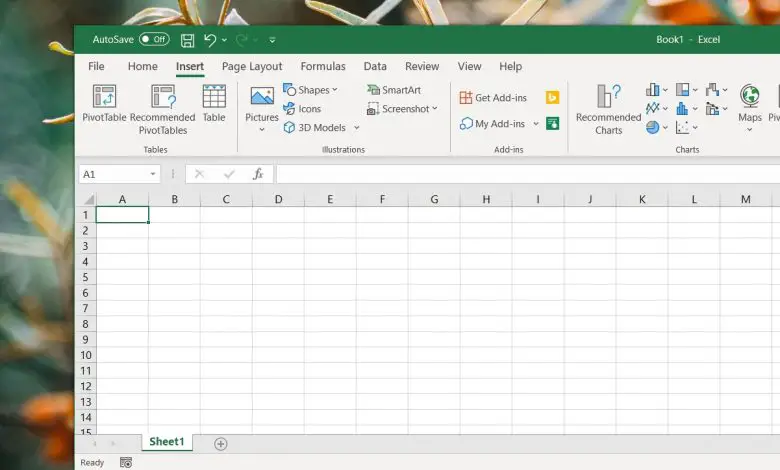The width and height of the screenshot is (780, 470).
Task: Click the Save floppy disk icon
Action: (188, 40)
